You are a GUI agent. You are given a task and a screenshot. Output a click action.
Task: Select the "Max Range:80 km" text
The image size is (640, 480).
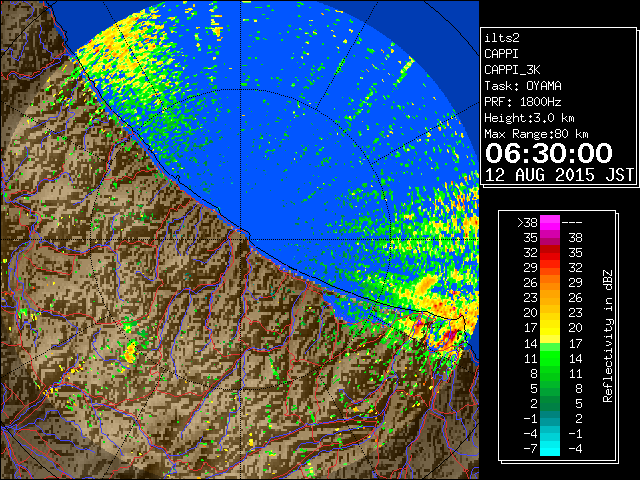pyautogui.click(x=536, y=134)
